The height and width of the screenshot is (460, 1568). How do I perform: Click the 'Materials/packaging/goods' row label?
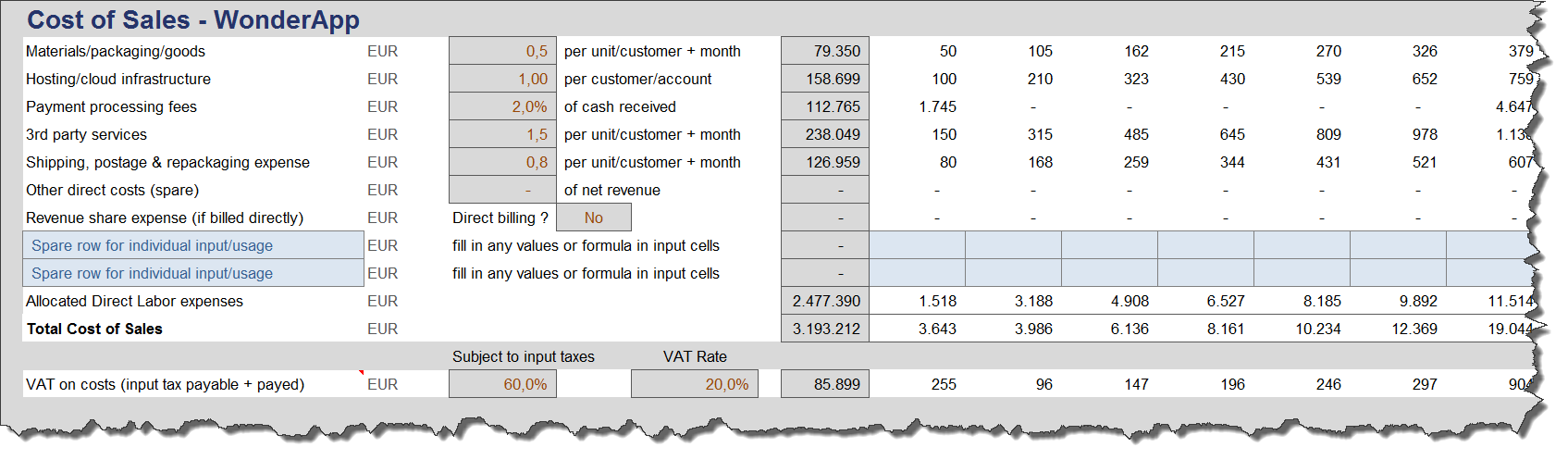click(x=116, y=52)
